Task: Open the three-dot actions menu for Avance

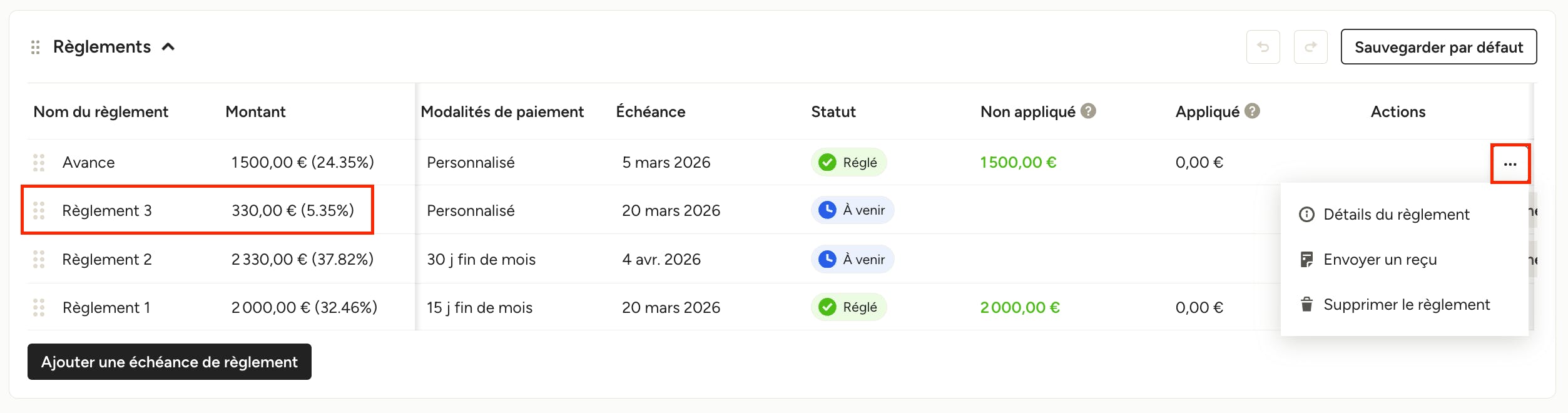Action: (x=1510, y=164)
